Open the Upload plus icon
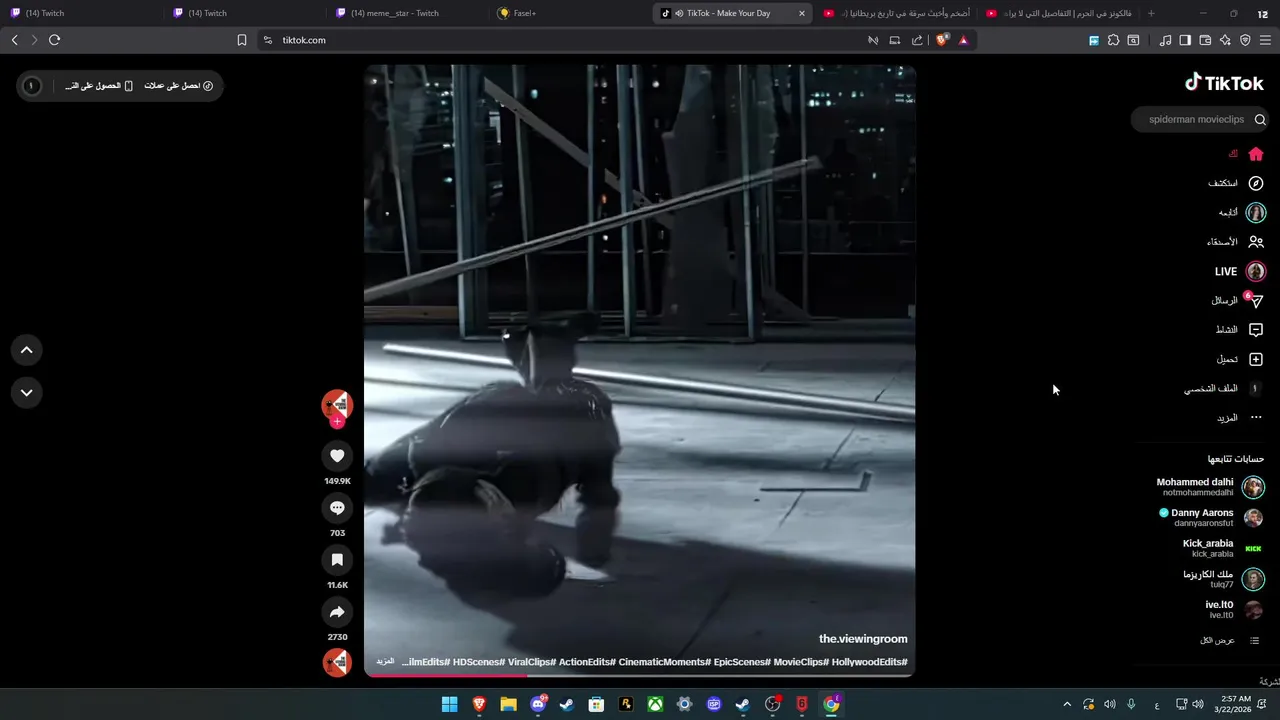This screenshot has width=1280, height=720. click(1256, 359)
